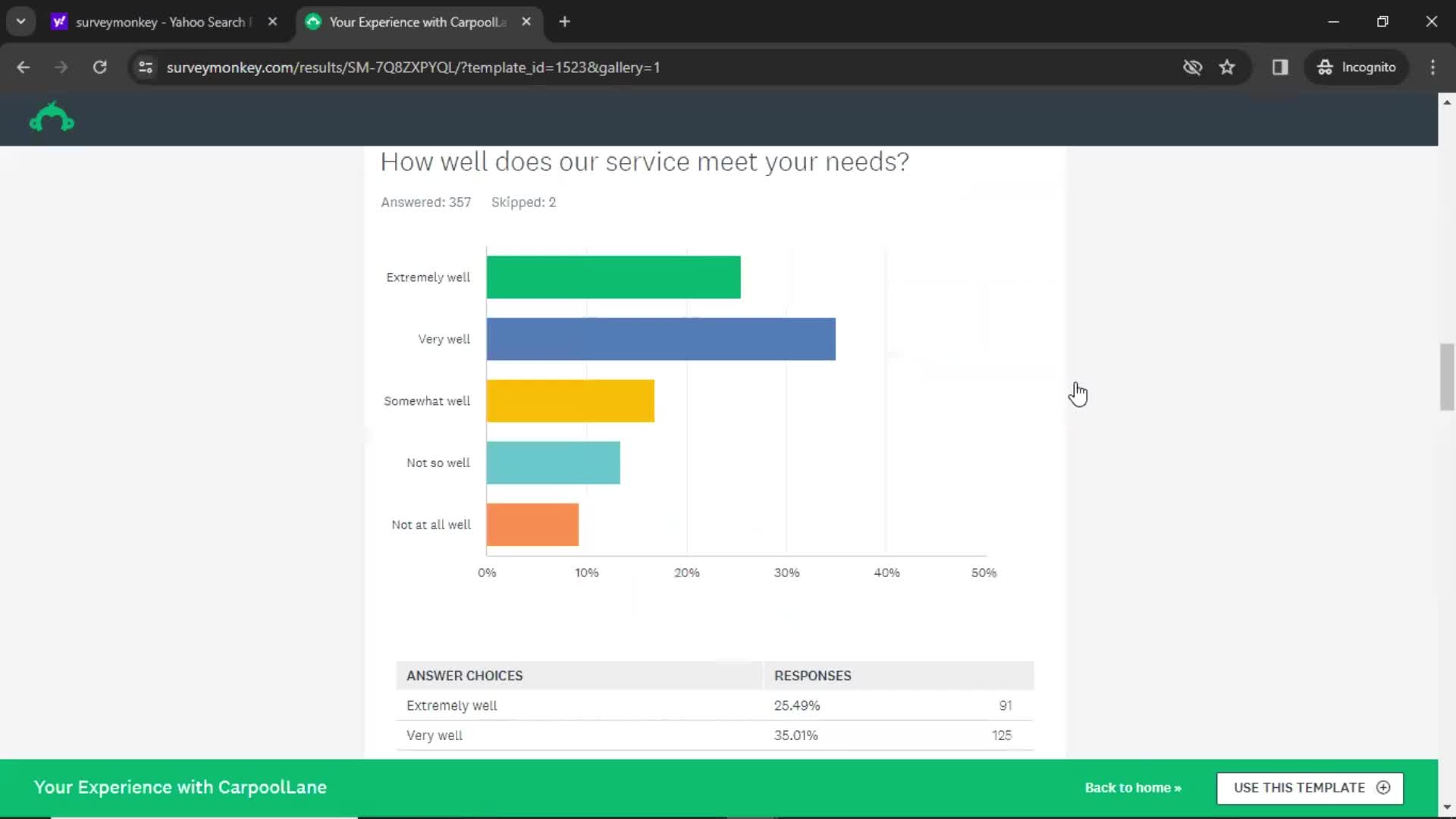Close the CarpoolLane experience tab

click(x=526, y=22)
